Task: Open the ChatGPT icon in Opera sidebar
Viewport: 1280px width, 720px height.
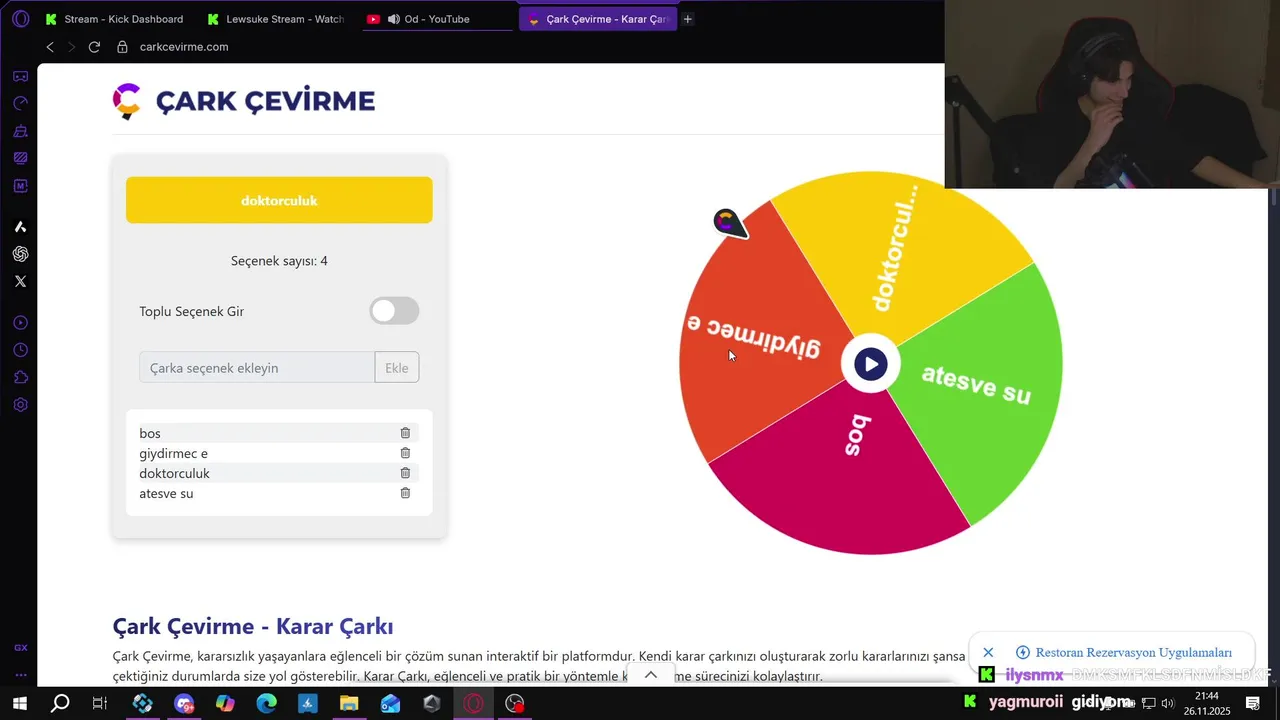Action: [20, 254]
